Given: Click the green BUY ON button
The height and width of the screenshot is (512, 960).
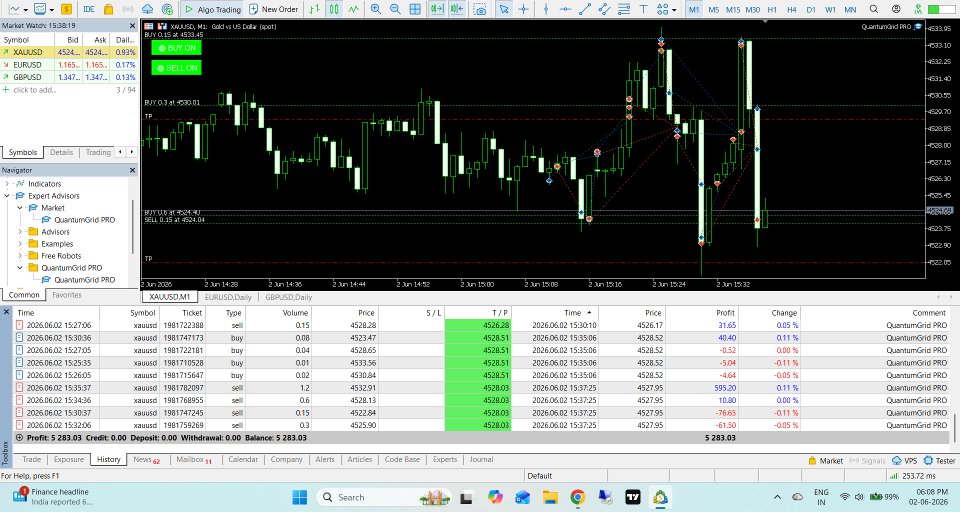Looking at the screenshot, I should (176, 48).
